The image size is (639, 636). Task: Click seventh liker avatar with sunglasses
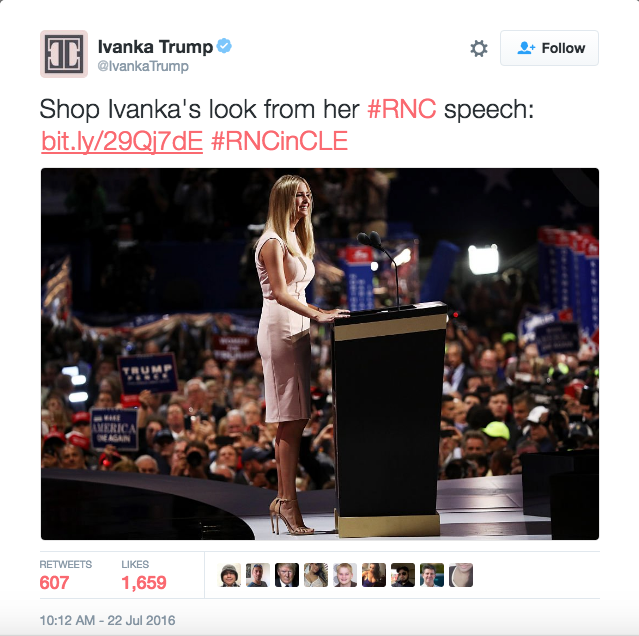click(403, 575)
